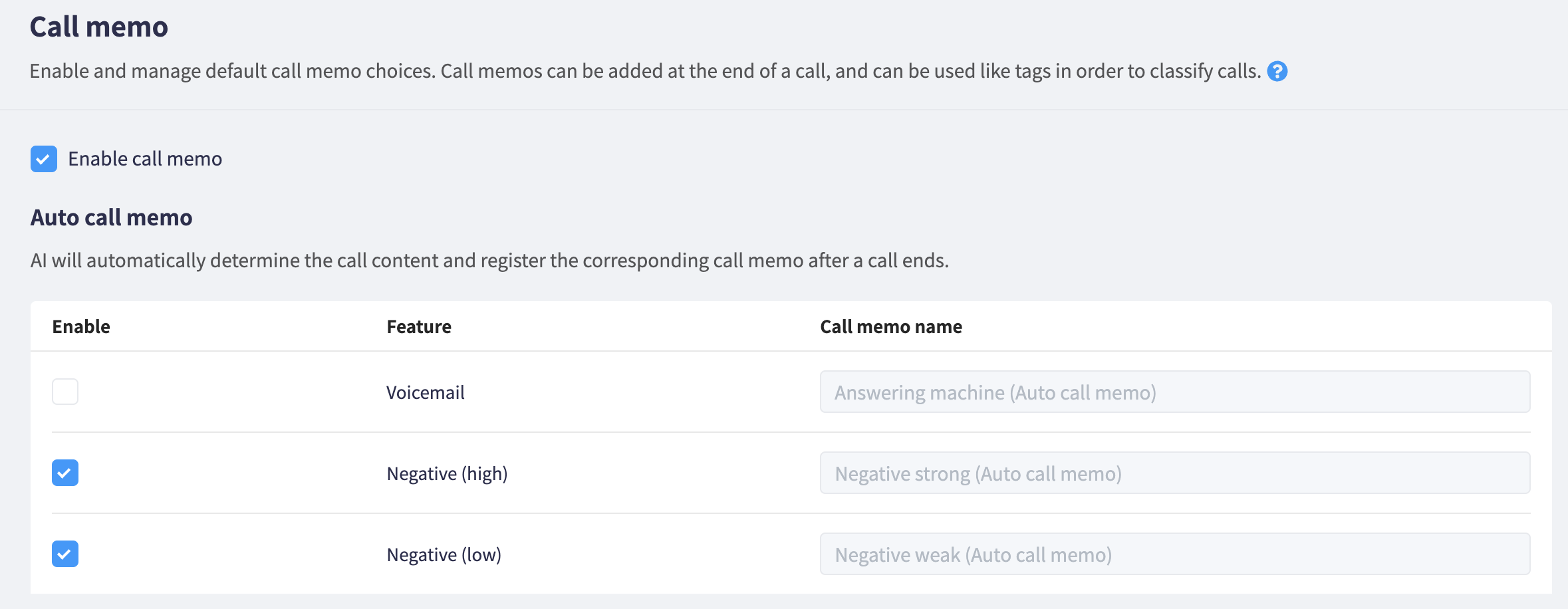Select the Call memo name column header

[891, 326]
